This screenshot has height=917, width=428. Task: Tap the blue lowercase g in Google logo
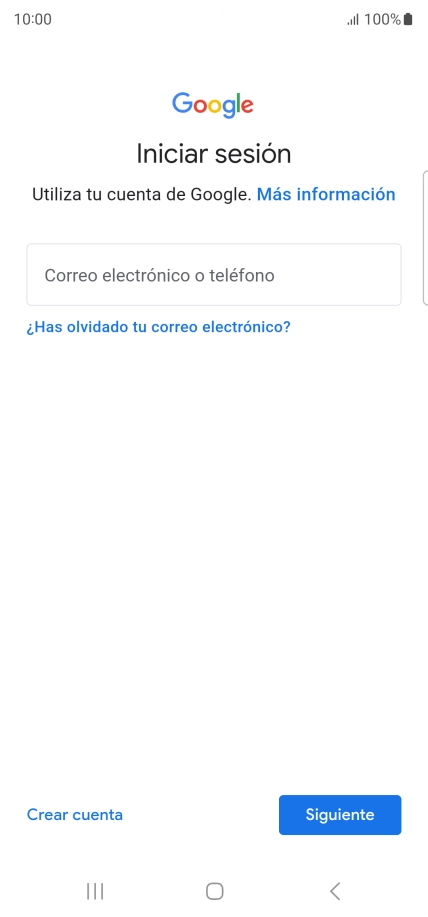point(230,109)
